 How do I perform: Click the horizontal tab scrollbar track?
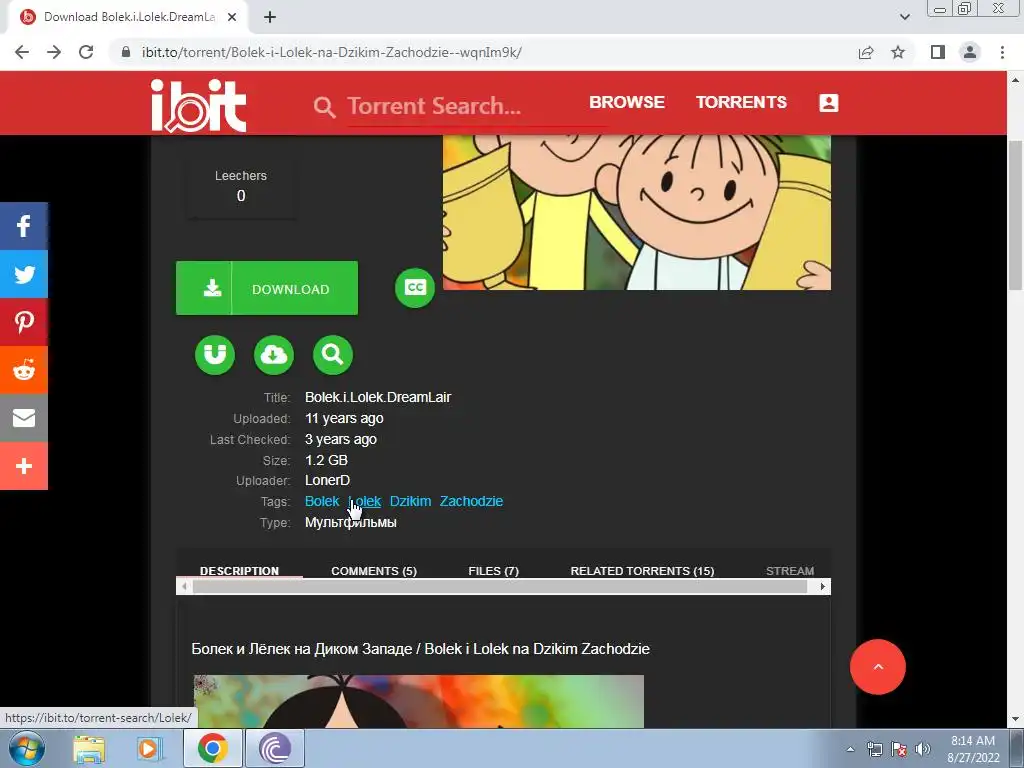[x=500, y=586]
